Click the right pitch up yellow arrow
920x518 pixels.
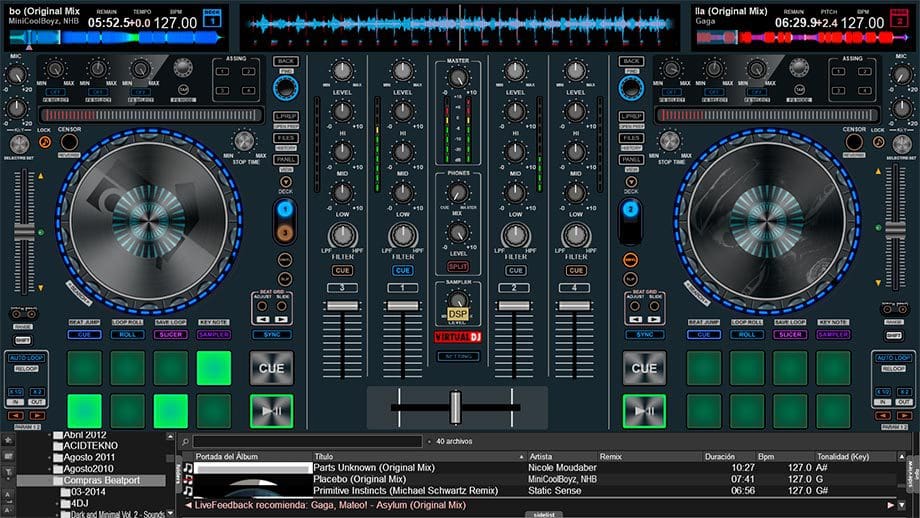[x=878, y=171]
